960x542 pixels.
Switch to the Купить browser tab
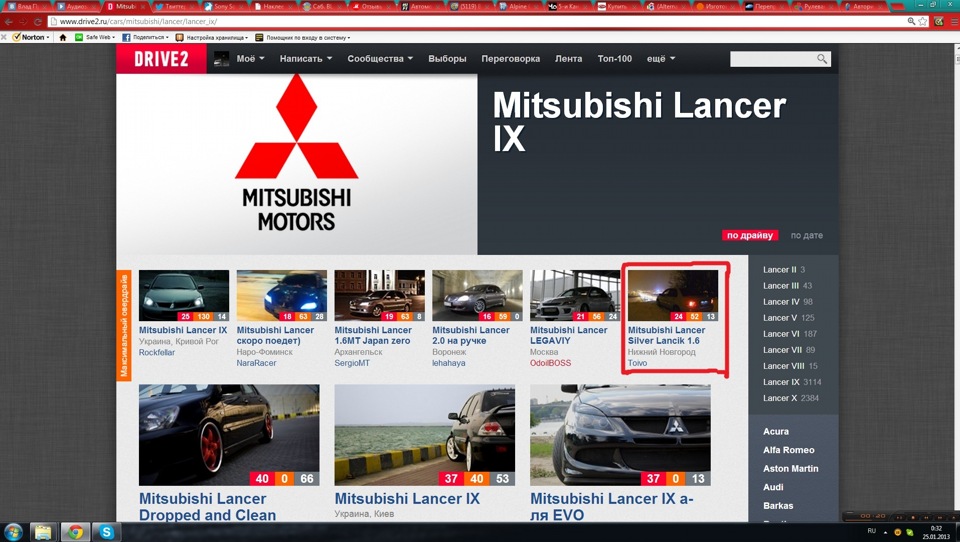617,6
